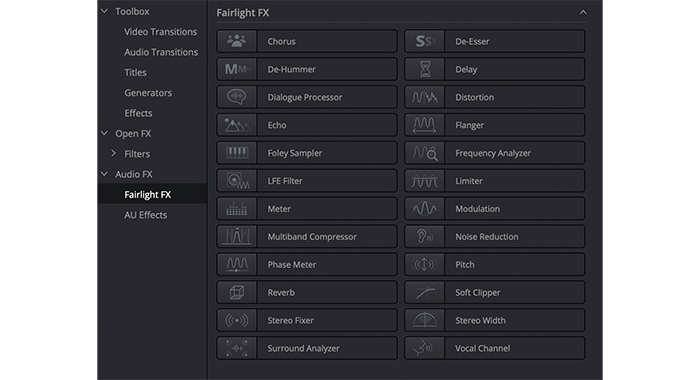Viewport: 700px width, 380px height.
Task: Open Video Transitions category
Action: click(x=160, y=32)
